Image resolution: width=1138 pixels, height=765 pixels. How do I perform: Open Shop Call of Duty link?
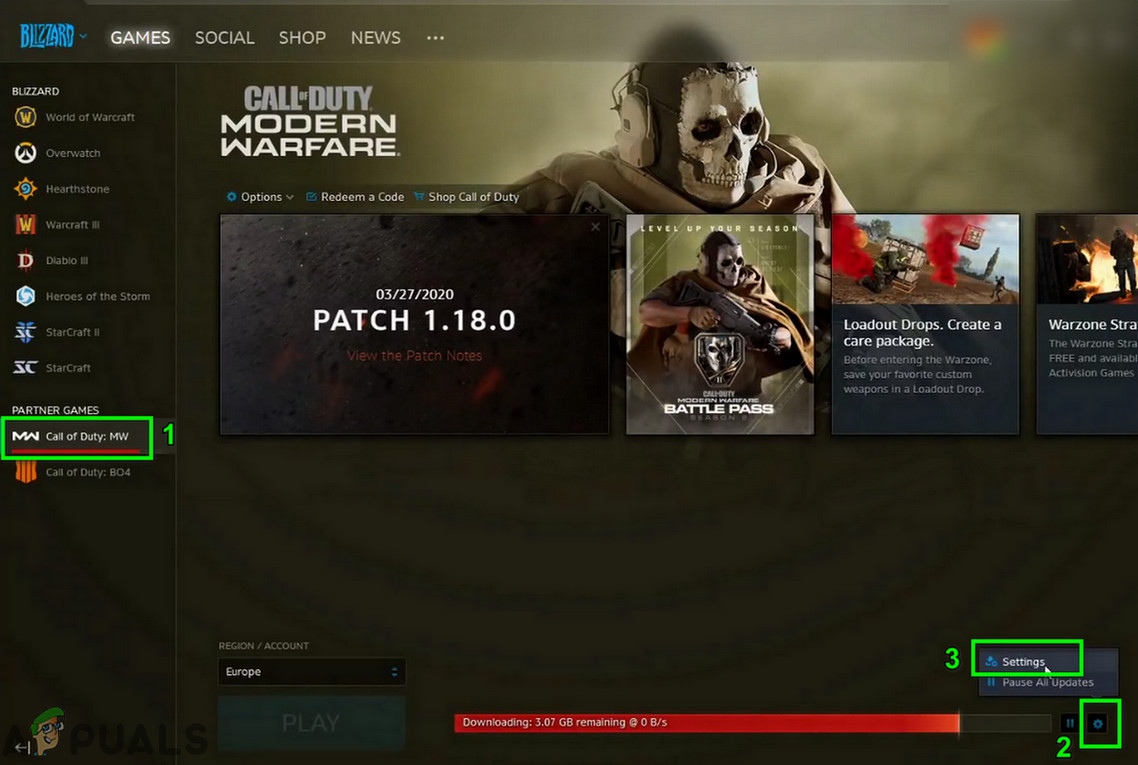pyautogui.click(x=466, y=197)
